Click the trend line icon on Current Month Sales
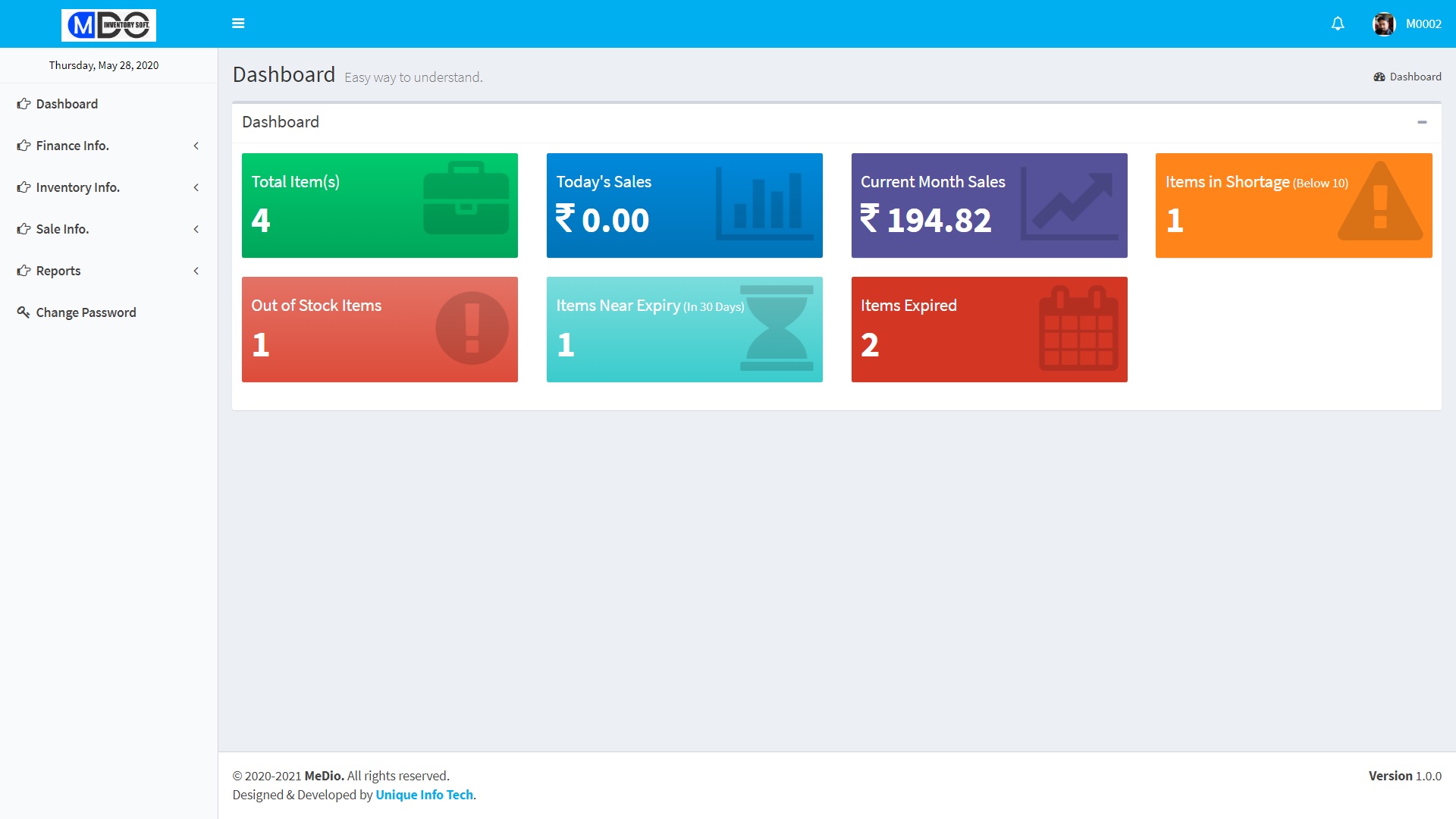Screen dimensions: 1456x819 point(1069,203)
